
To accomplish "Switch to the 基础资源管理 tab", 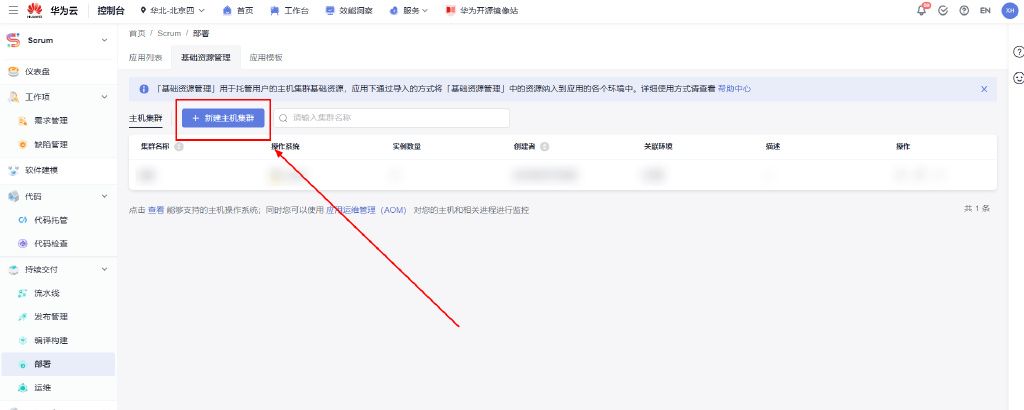I will pos(206,57).
